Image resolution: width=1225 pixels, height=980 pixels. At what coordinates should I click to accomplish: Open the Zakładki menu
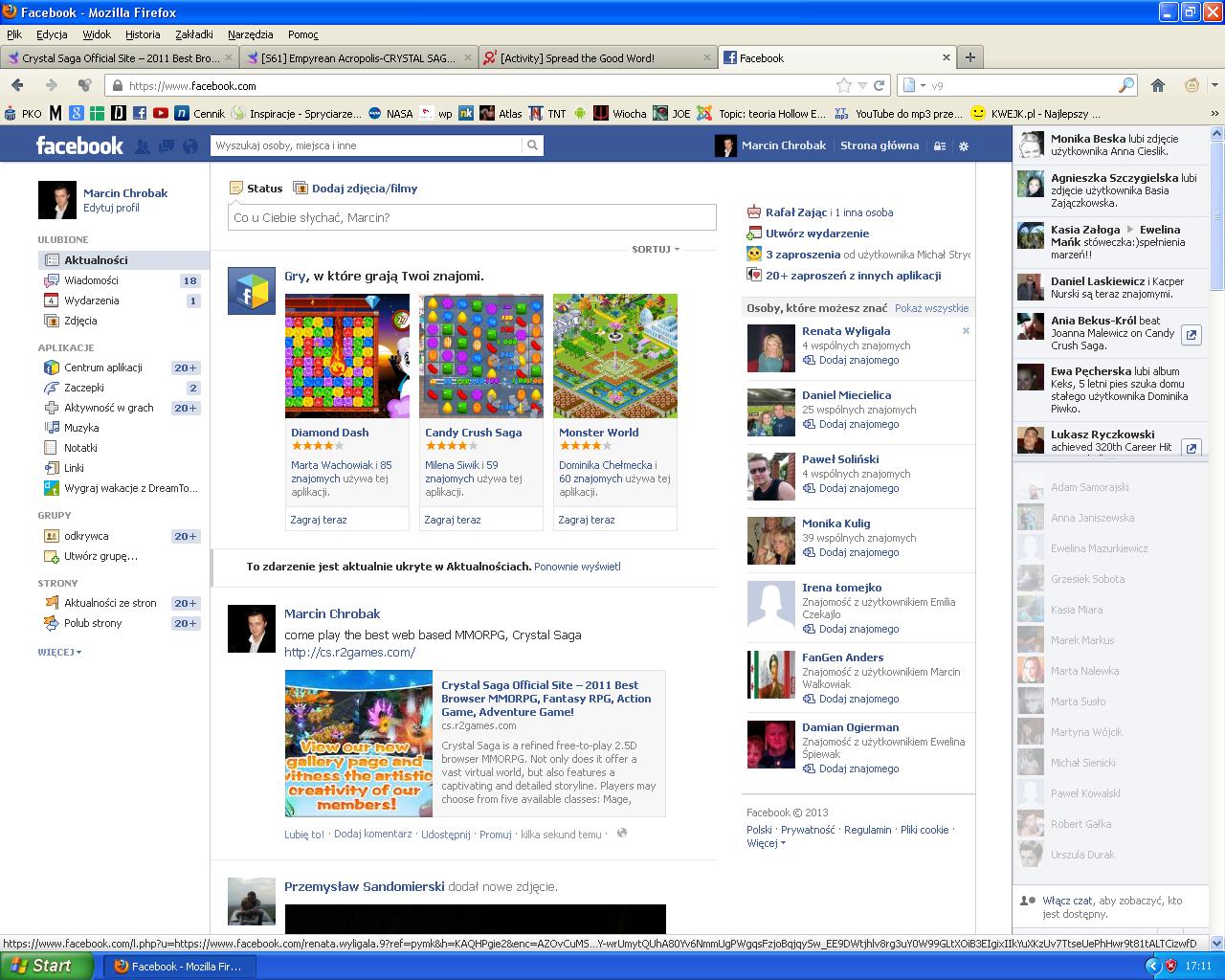click(193, 34)
